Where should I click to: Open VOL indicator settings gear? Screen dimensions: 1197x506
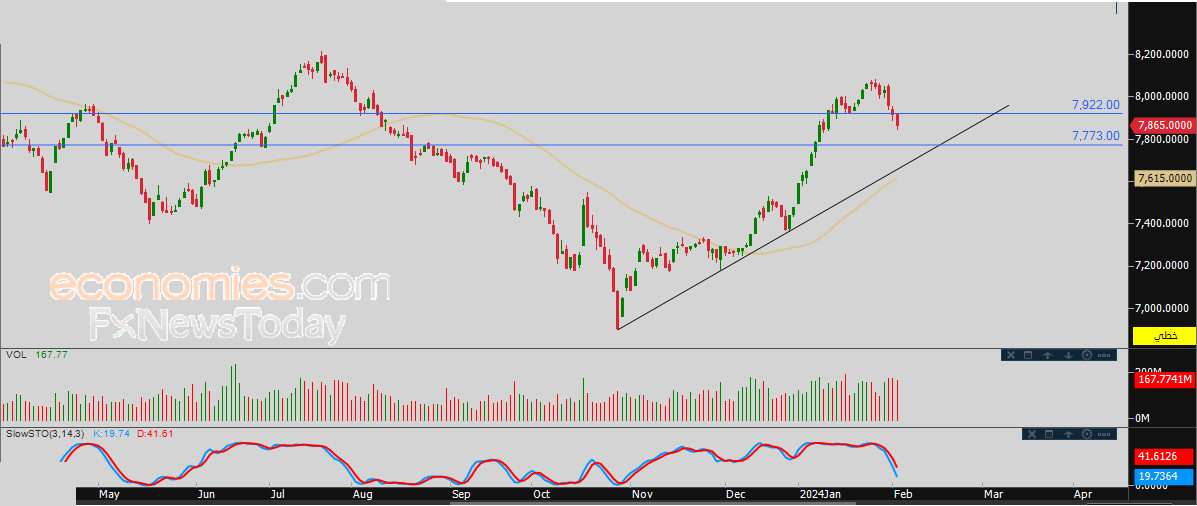[x=1087, y=355]
